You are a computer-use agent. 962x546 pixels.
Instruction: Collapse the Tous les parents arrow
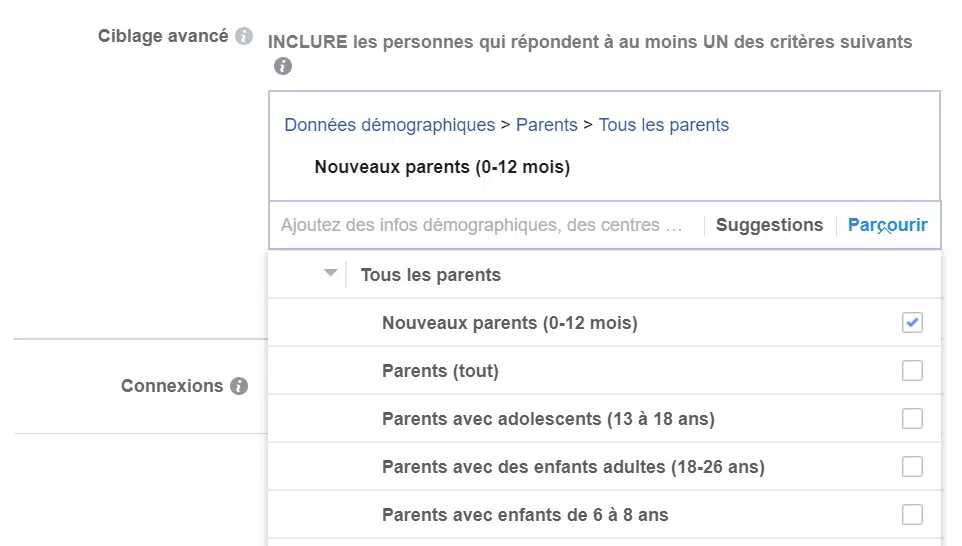coord(331,274)
